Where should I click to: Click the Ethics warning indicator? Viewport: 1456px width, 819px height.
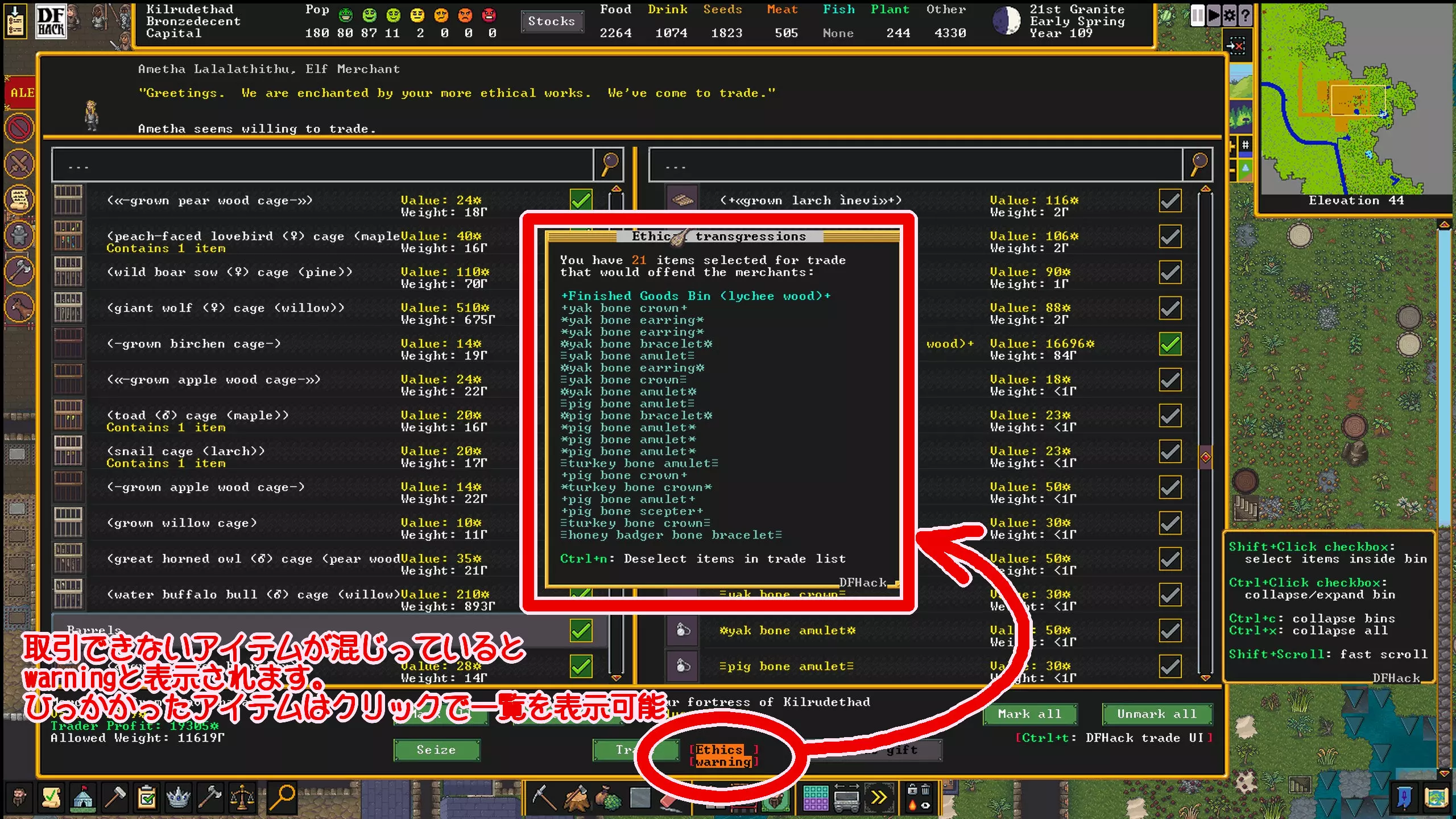click(724, 755)
